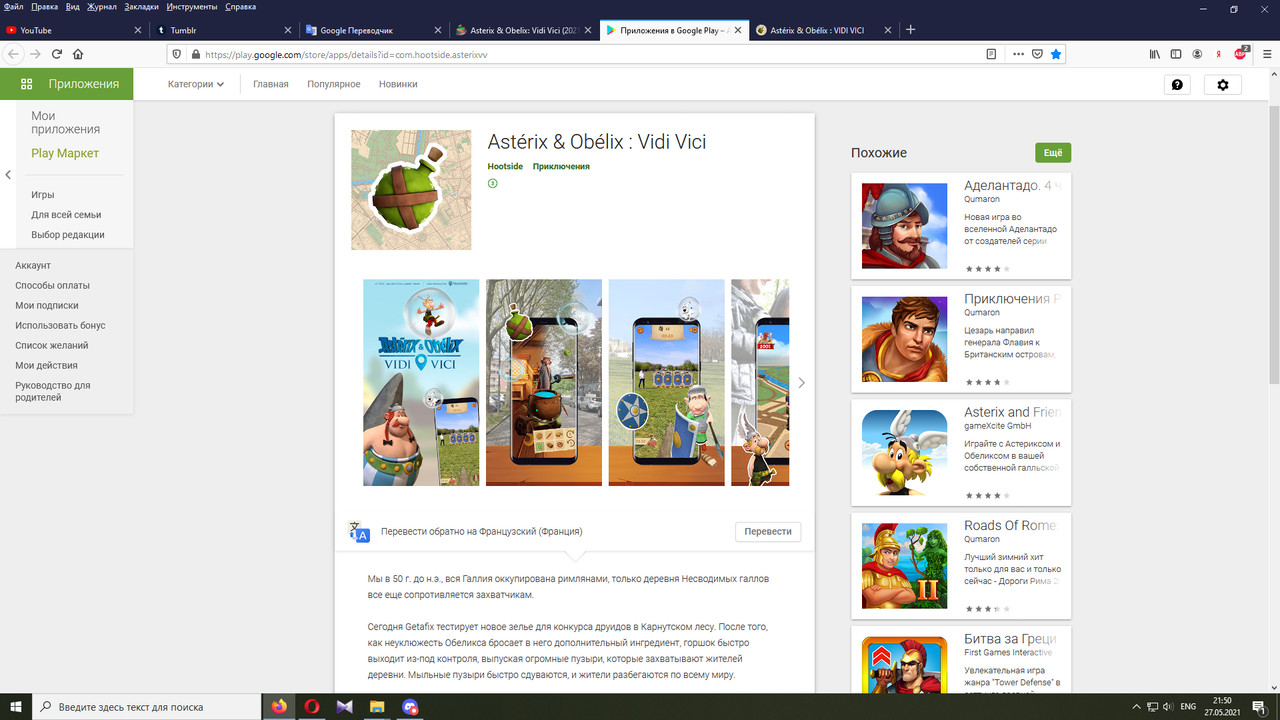Viewport: 1280px width, 720px height.
Task: Go to Главная in Play nav
Action: click(270, 84)
